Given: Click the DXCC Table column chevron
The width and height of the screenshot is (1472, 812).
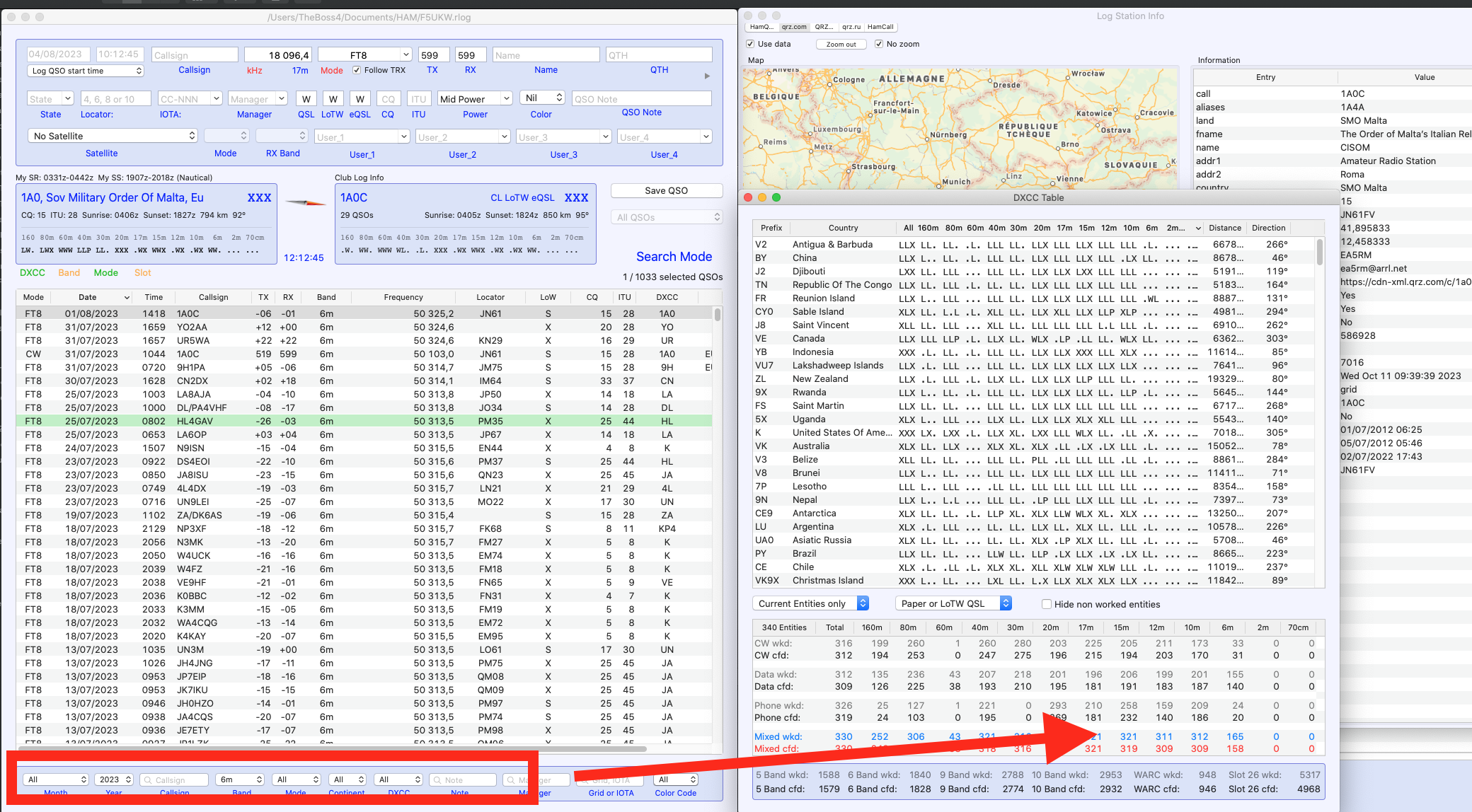Looking at the screenshot, I should click(1197, 228).
